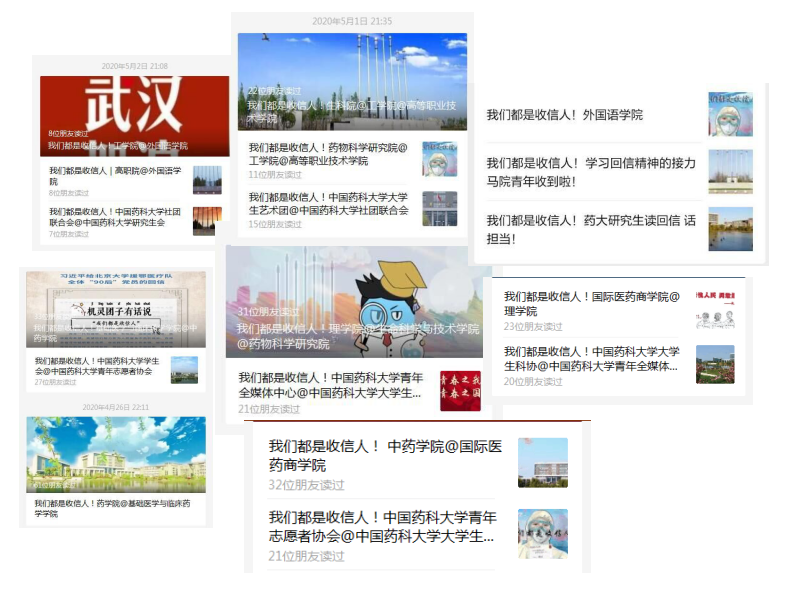
Task: Click thumbnail beside bottom 青年志愿者协会 article
Action: coord(542,533)
